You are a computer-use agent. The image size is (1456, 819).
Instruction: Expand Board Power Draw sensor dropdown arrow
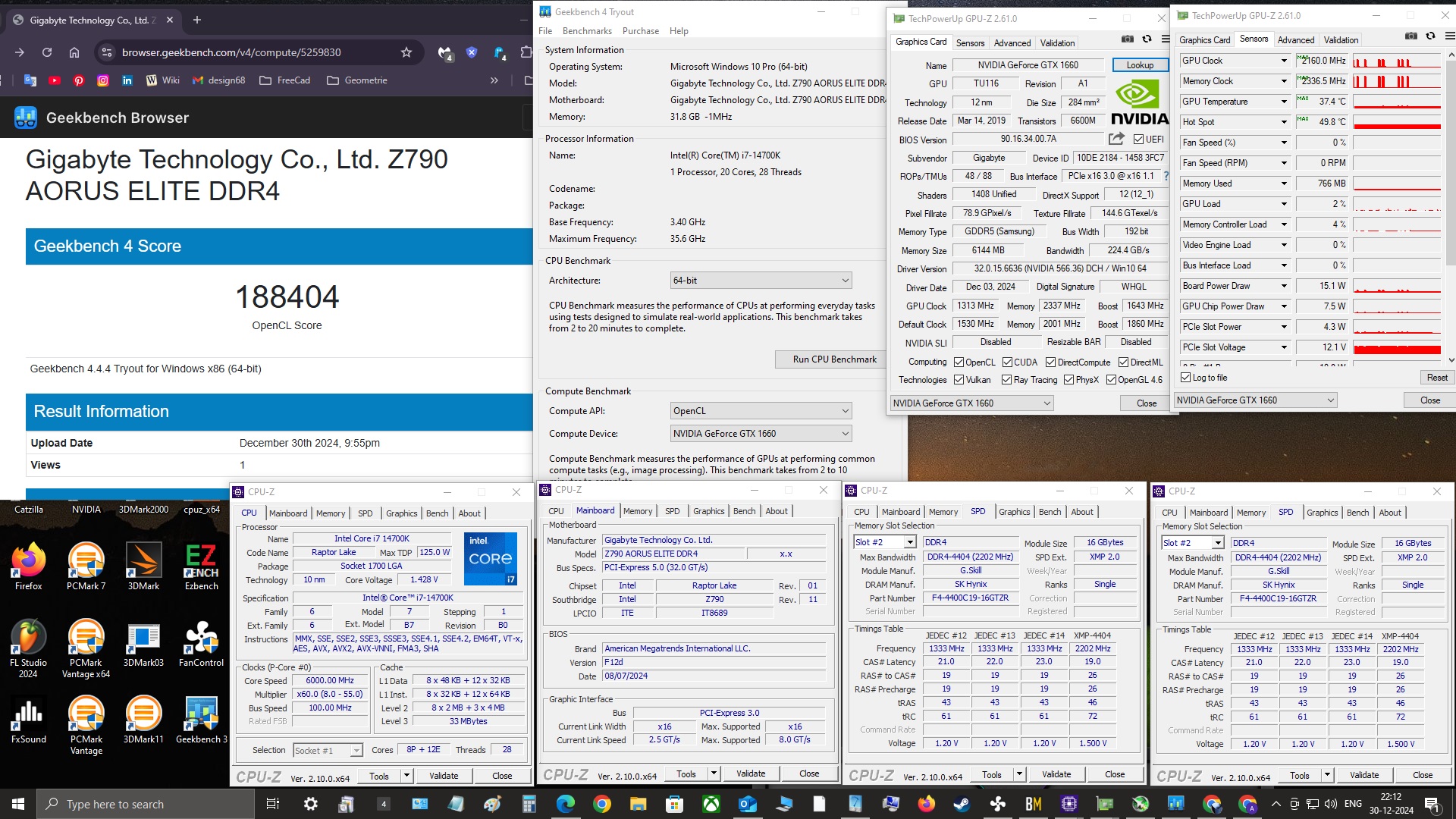[1284, 286]
